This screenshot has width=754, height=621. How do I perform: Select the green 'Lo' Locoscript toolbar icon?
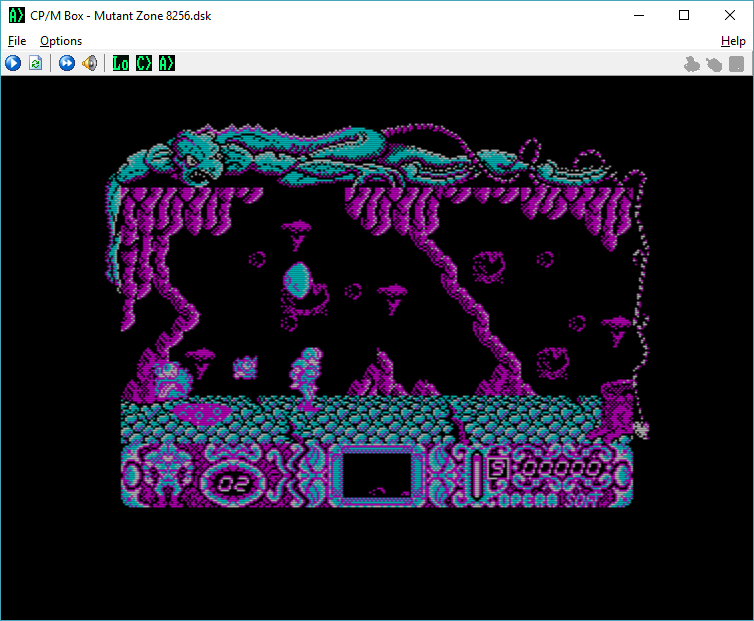[x=121, y=63]
